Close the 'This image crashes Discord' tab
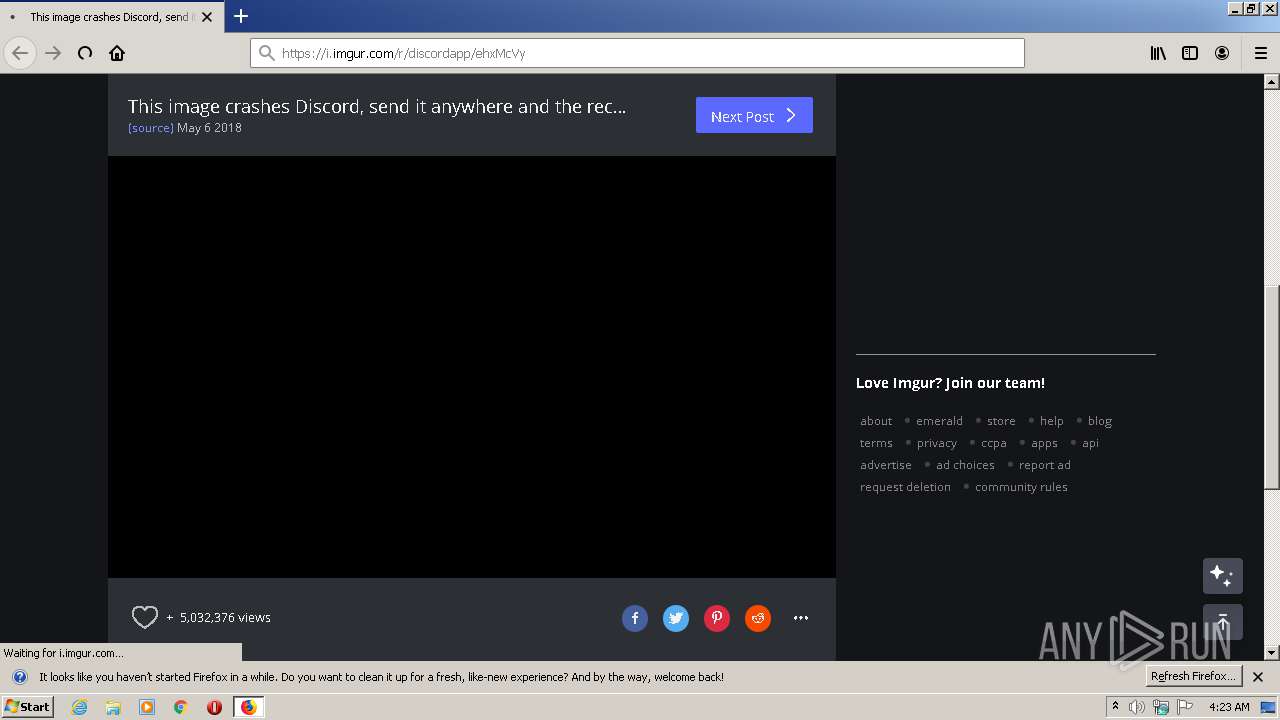The height and width of the screenshot is (720, 1280). coord(207,17)
